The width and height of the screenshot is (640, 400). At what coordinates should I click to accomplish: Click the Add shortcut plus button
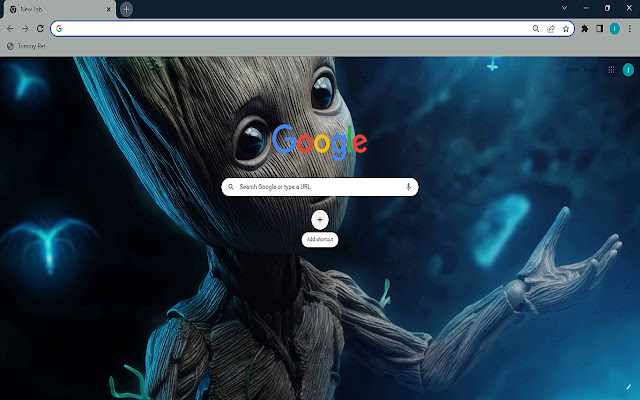point(320,220)
